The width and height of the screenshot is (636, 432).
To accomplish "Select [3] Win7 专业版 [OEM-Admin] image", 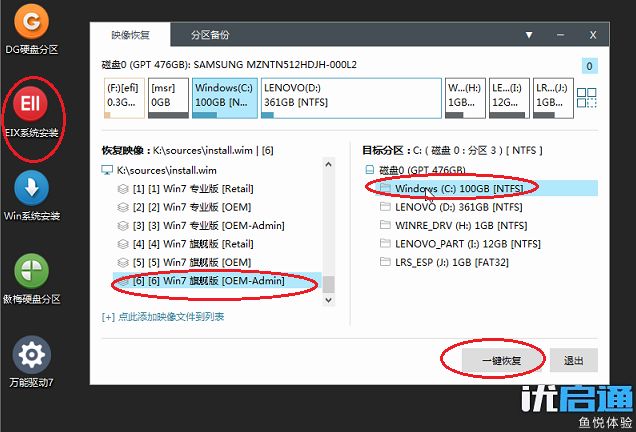I will point(208,226).
